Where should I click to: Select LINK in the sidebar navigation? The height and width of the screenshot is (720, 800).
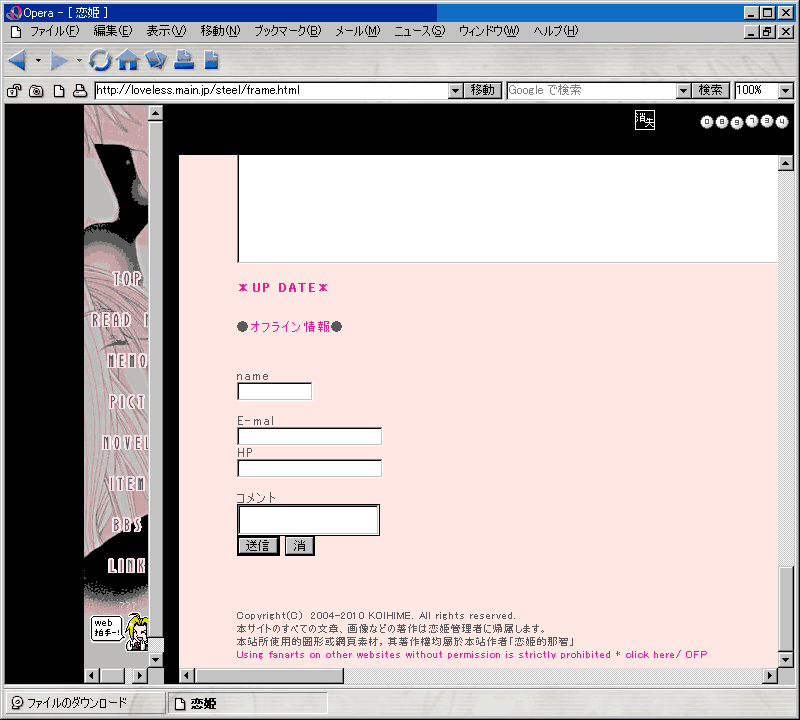point(127,565)
